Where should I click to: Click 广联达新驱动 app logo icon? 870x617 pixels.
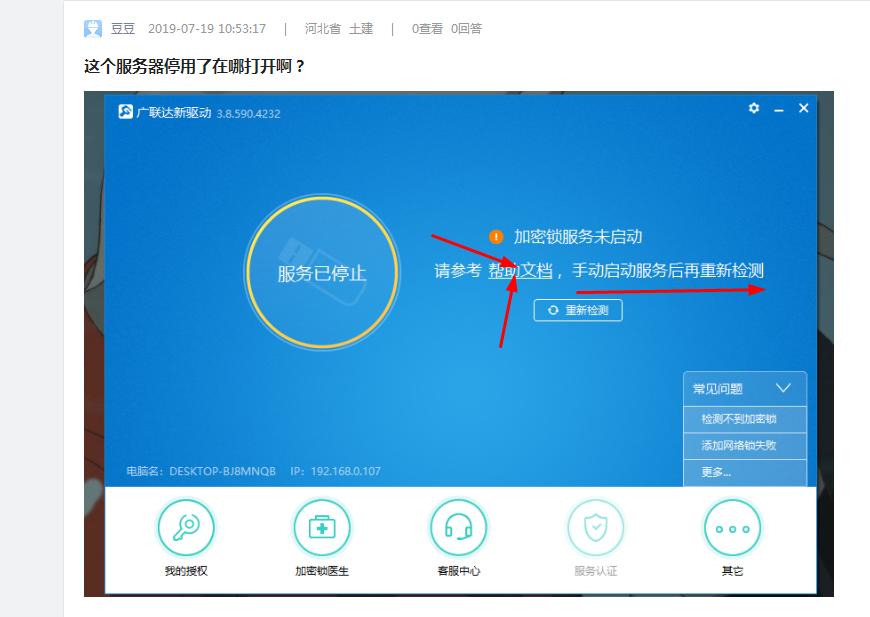(x=125, y=112)
